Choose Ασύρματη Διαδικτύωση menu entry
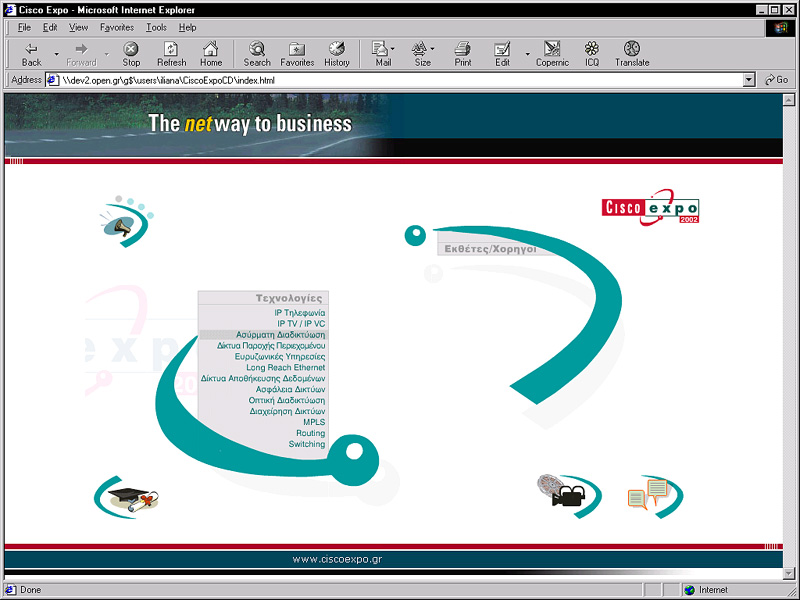800x600 pixels. [x=280, y=335]
